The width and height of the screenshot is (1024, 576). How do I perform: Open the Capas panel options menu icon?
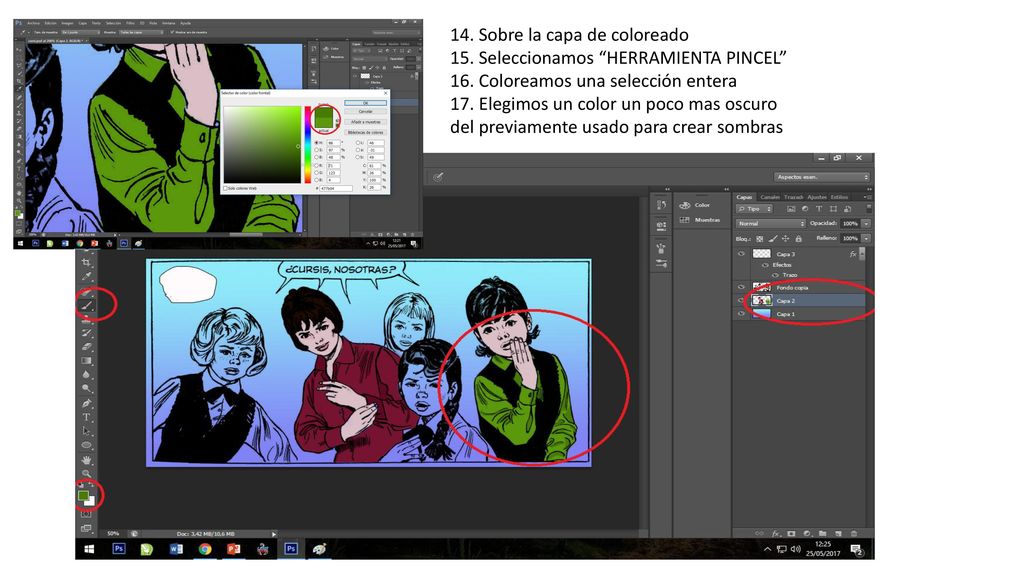pyautogui.click(x=867, y=197)
